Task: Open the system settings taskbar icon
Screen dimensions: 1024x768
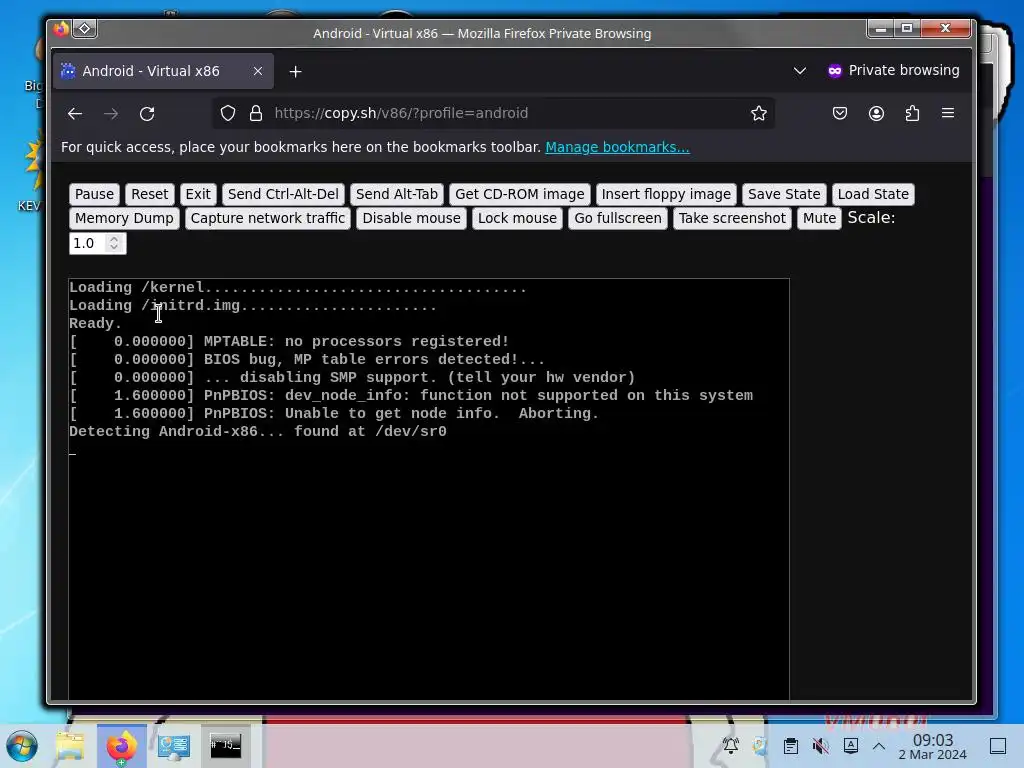Action: pos(174,746)
